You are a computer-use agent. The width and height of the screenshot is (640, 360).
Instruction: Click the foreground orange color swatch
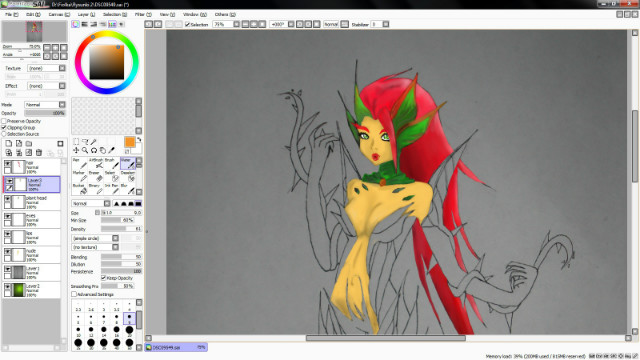click(x=130, y=142)
